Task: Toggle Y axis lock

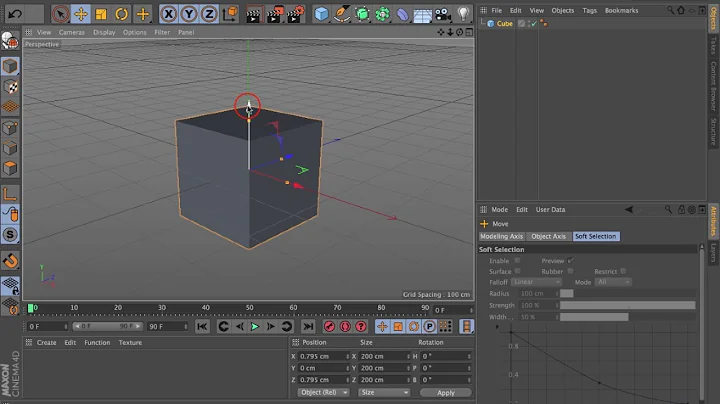Action: (x=189, y=14)
